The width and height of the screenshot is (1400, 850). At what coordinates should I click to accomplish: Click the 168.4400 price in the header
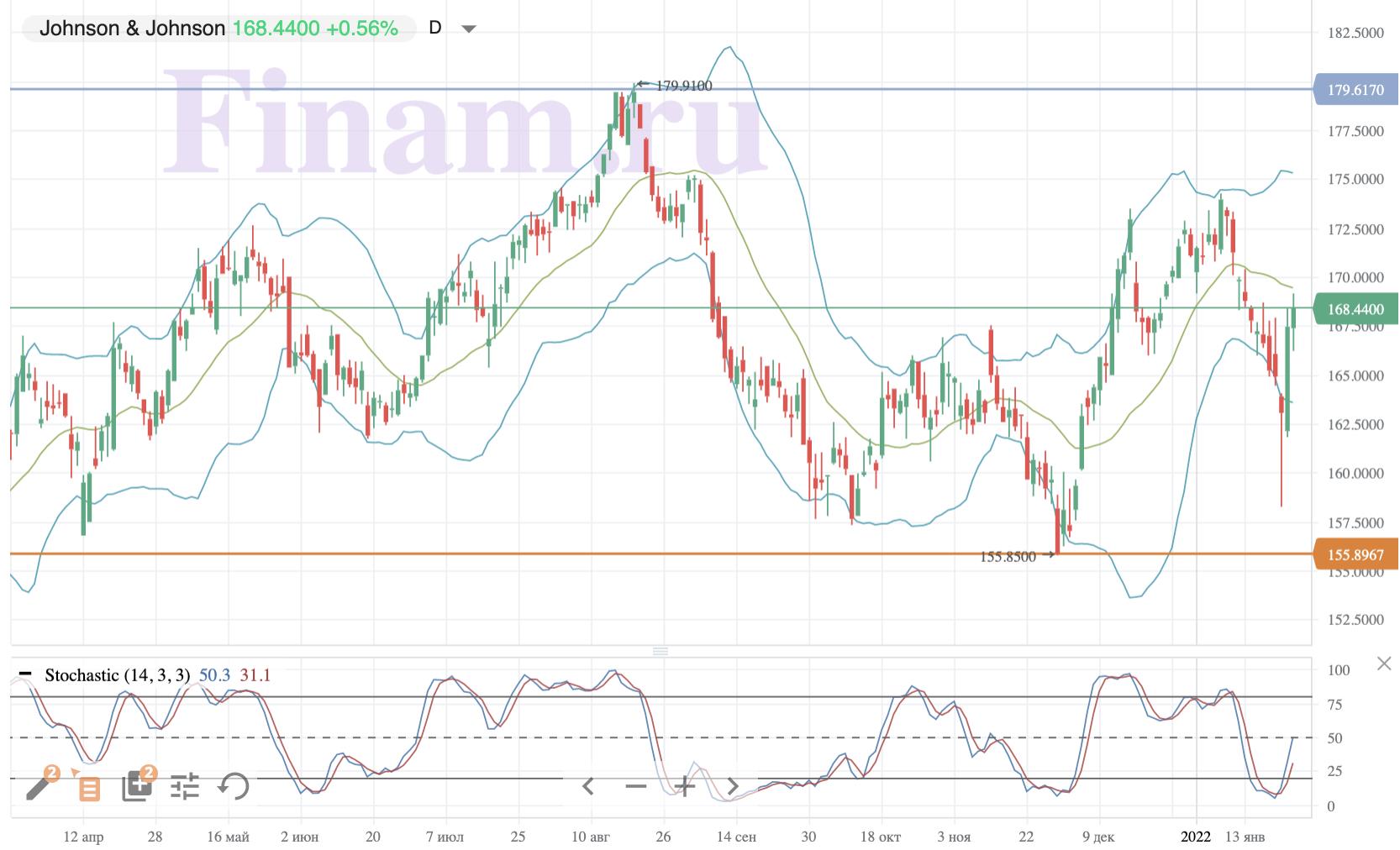pyautogui.click(x=276, y=29)
